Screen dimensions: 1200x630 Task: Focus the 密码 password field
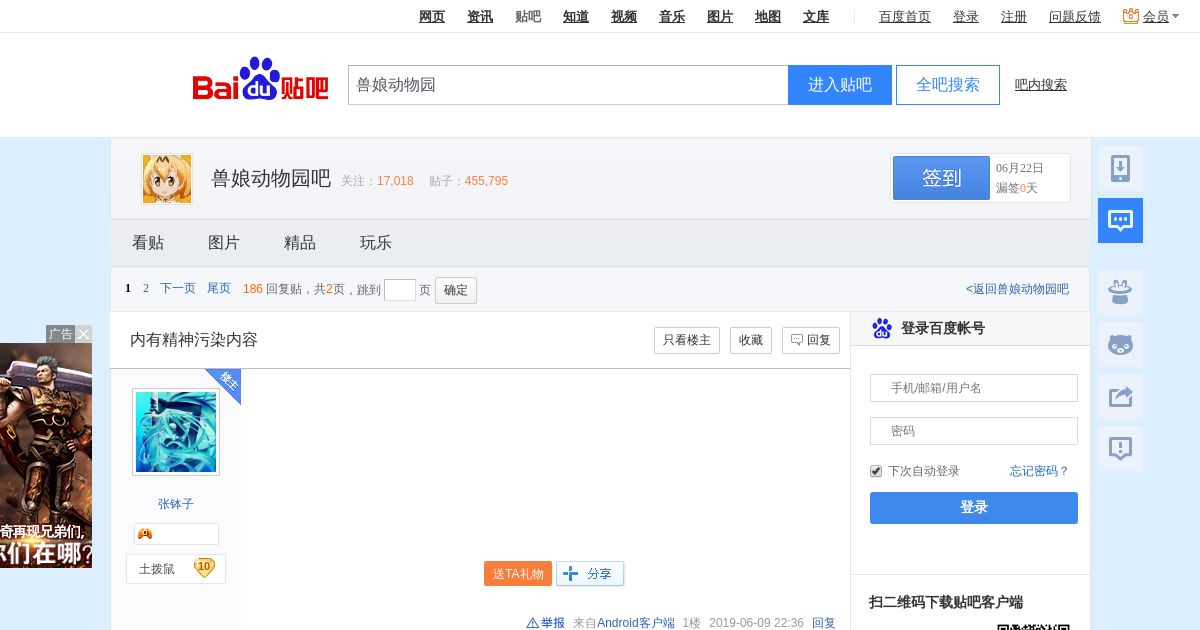974,431
